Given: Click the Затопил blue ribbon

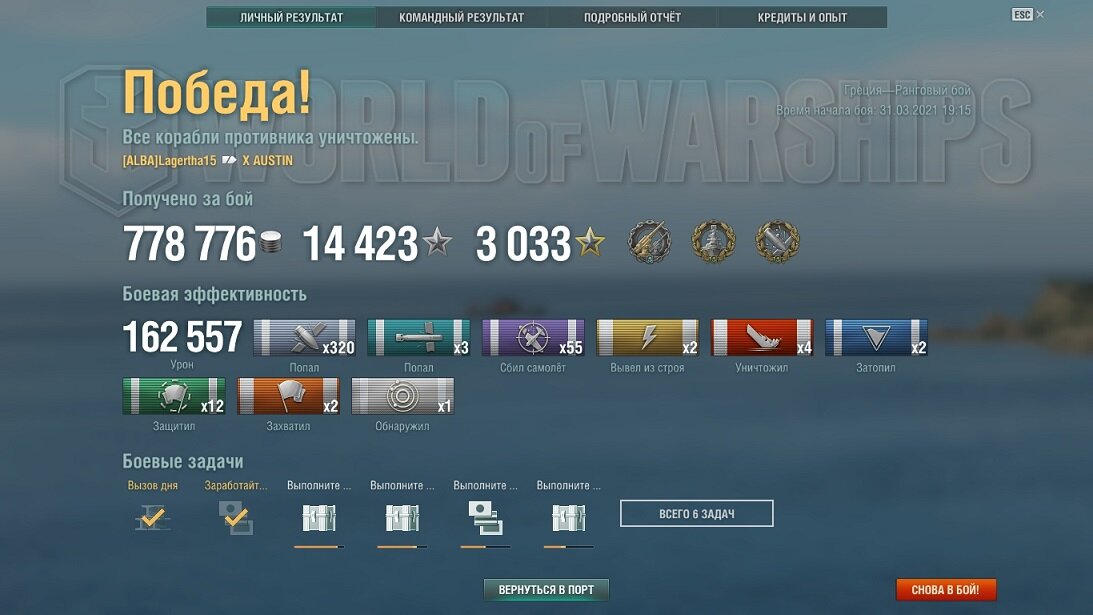Looking at the screenshot, I should coord(876,338).
